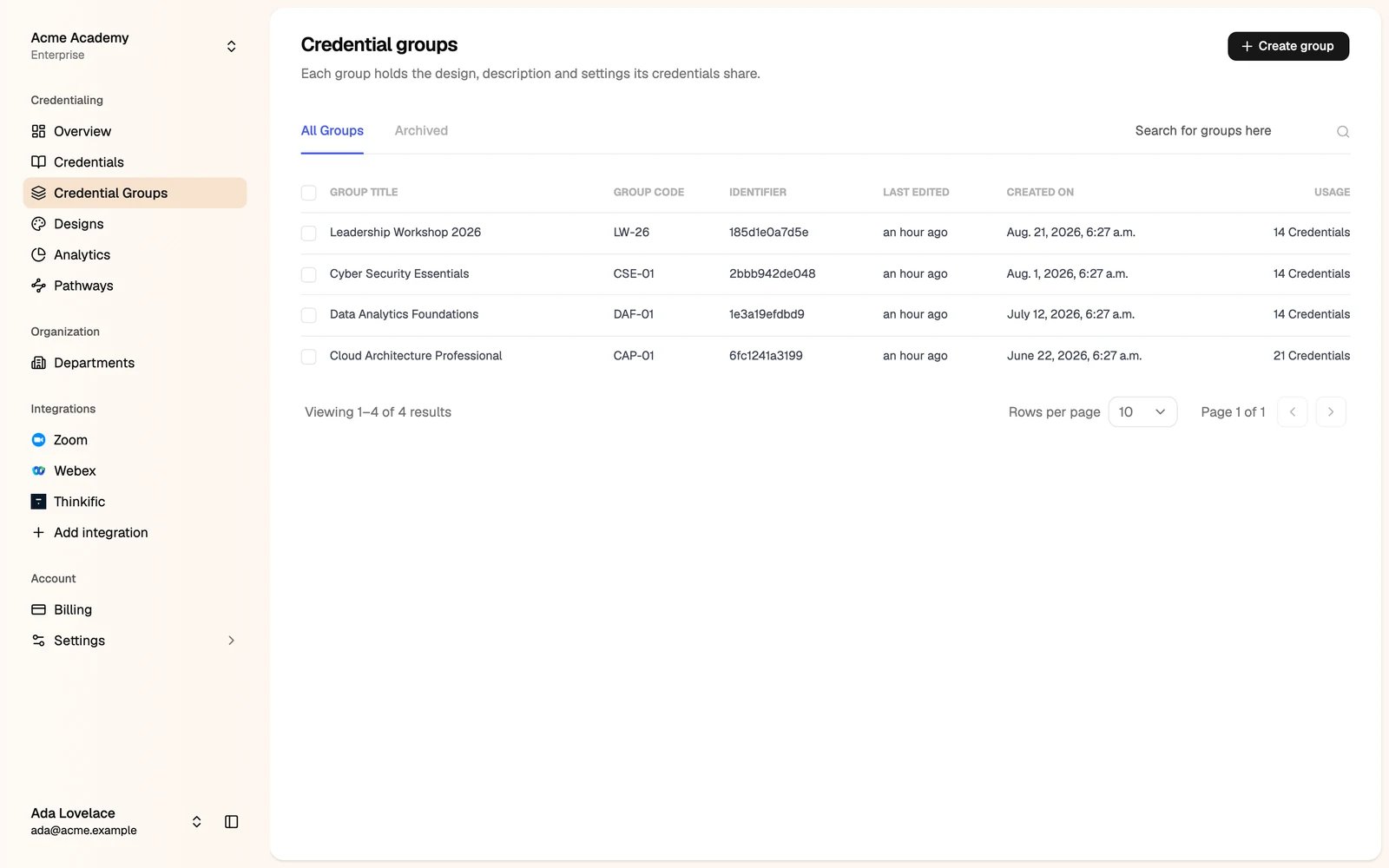Click the DAF-01 group code cell
Viewport: 1389px width, 868px height.
(634, 314)
